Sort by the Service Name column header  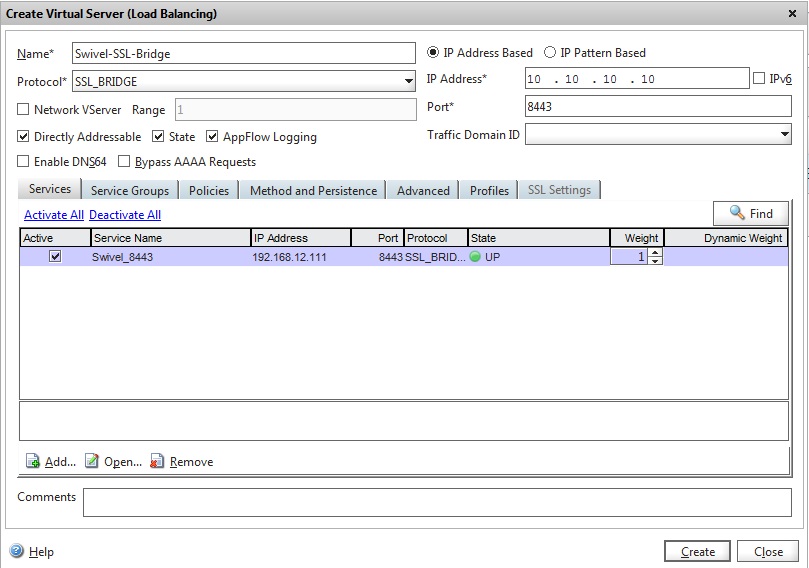[171, 238]
